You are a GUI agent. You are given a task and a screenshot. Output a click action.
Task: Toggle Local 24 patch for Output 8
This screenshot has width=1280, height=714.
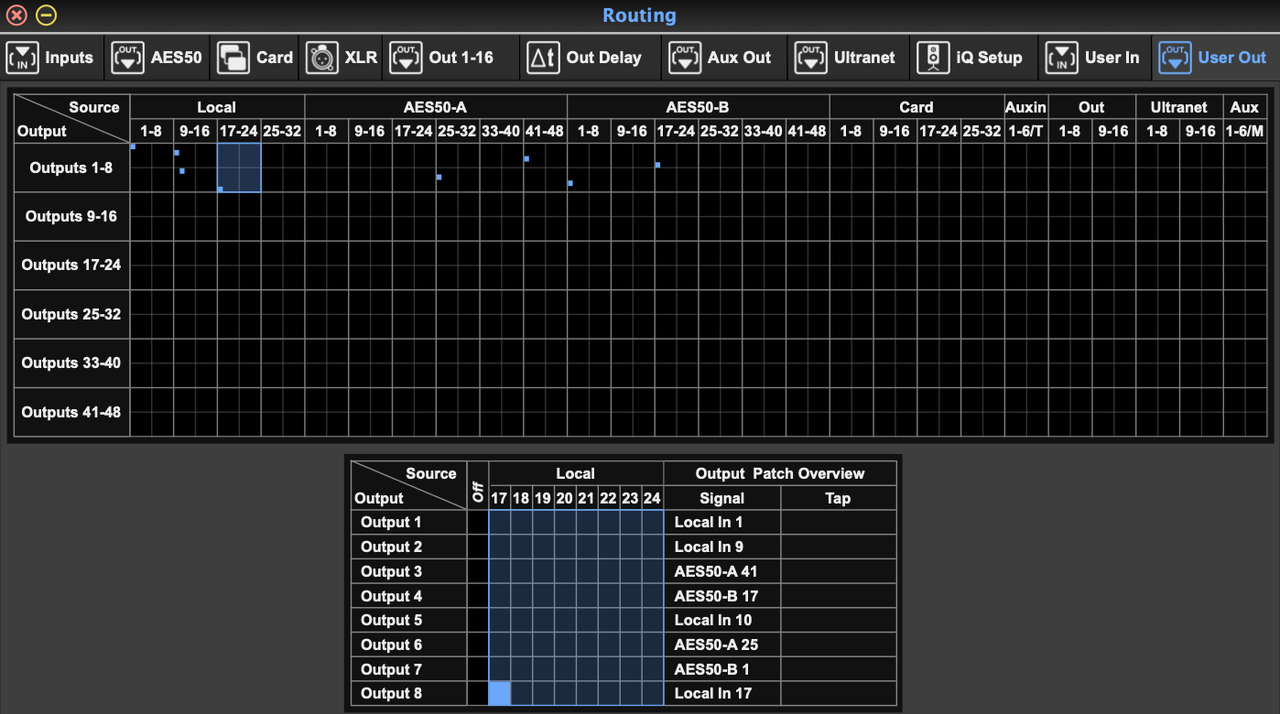653,693
